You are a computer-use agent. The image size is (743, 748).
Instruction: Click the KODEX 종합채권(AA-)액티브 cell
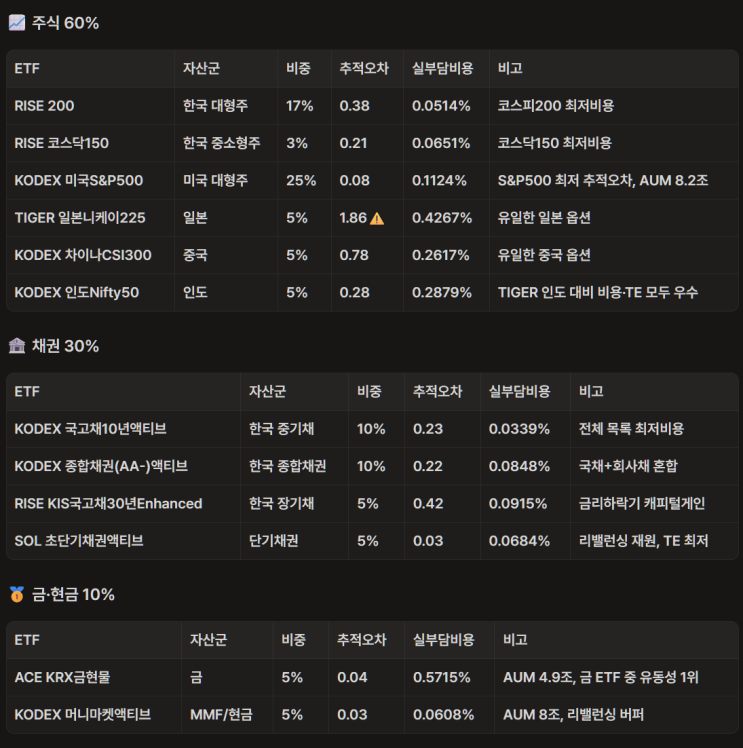point(101,466)
